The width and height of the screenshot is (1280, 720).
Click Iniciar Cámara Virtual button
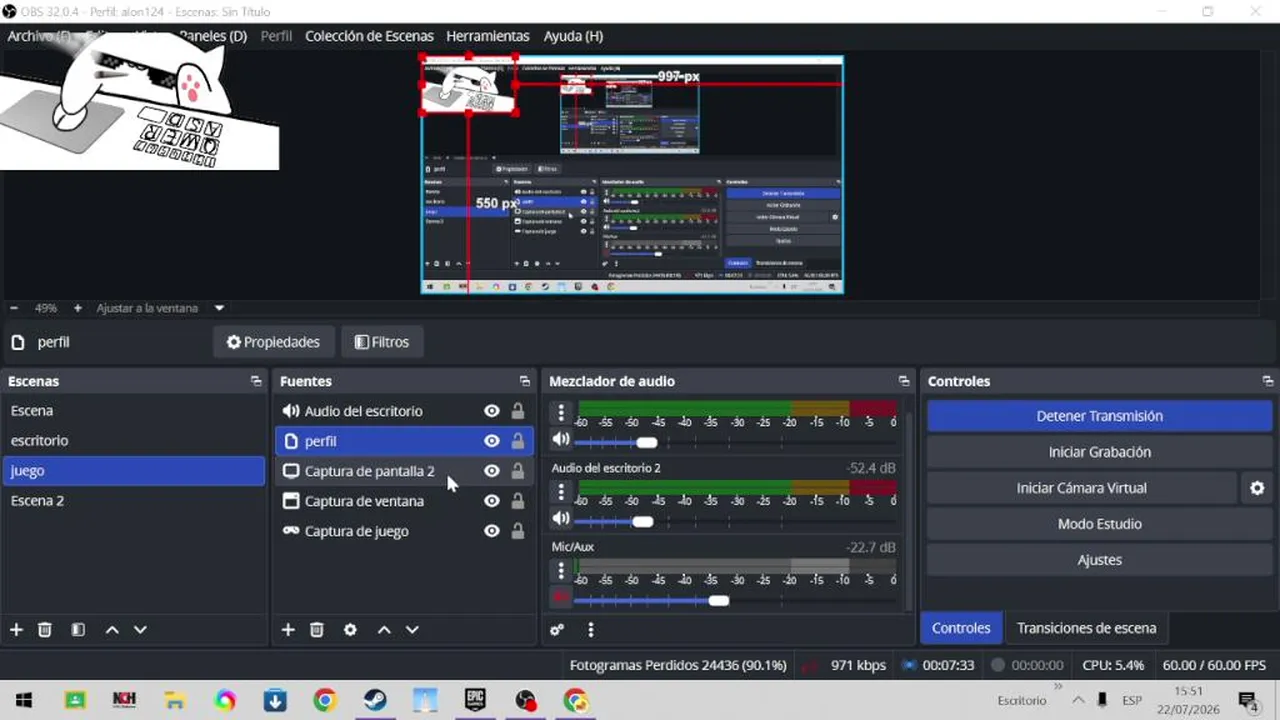pos(1081,488)
